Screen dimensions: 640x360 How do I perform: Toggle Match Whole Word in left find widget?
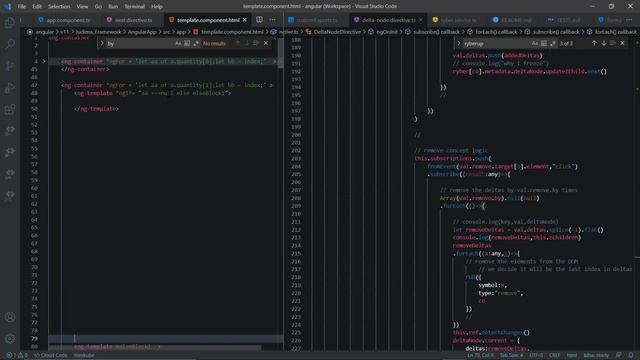[187, 43]
